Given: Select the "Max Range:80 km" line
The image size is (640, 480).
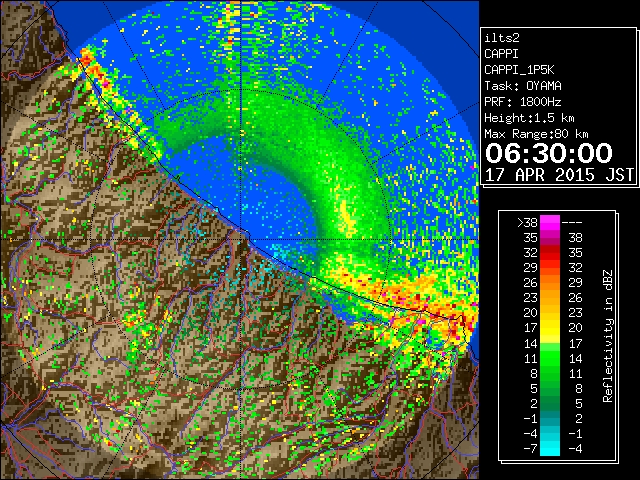Looking at the screenshot, I should [x=536, y=134].
